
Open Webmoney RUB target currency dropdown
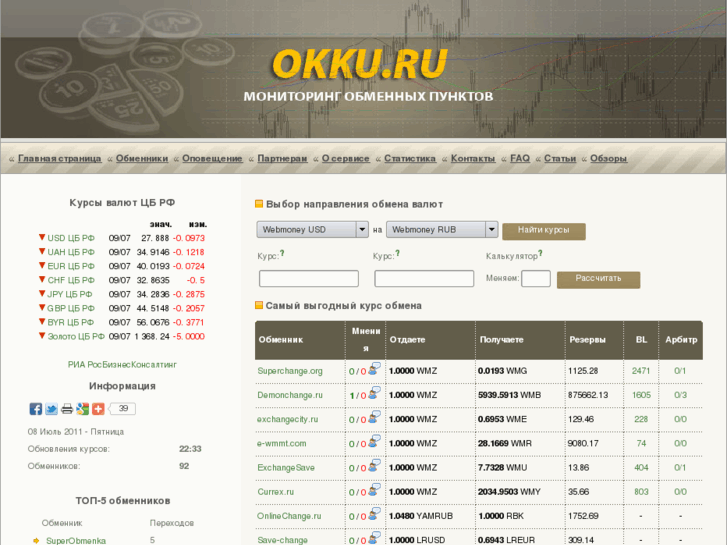coord(442,230)
